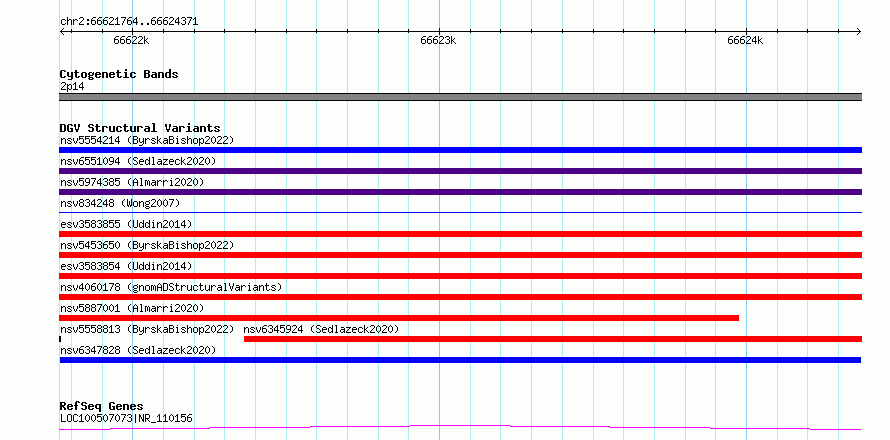Click the esv3583854 red variant bar
Image resolution: width=890 pixels, height=440 pixels.
point(460,276)
